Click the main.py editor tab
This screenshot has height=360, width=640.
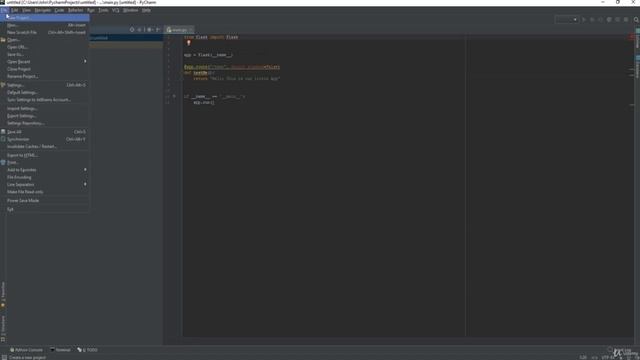pyautogui.click(x=178, y=30)
